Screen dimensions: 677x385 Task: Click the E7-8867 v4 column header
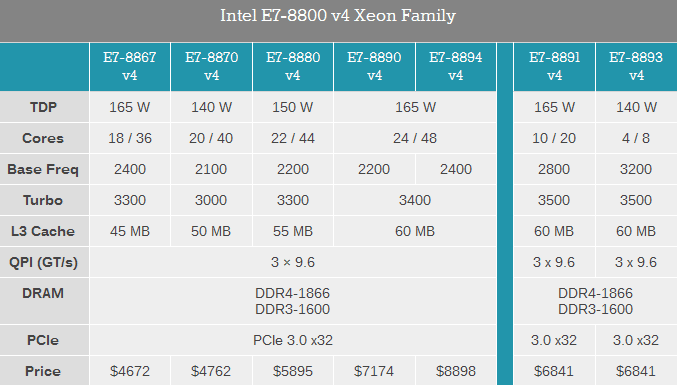[x=130, y=66]
